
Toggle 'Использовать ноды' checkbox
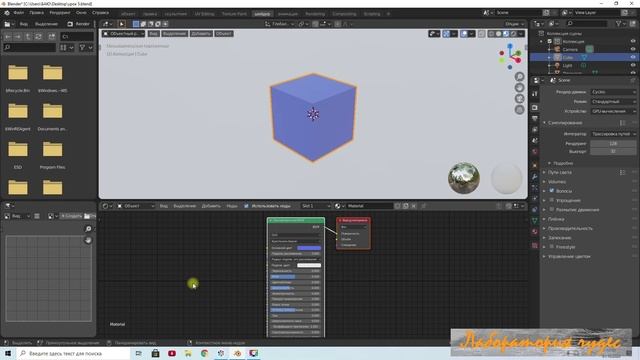(x=246, y=206)
